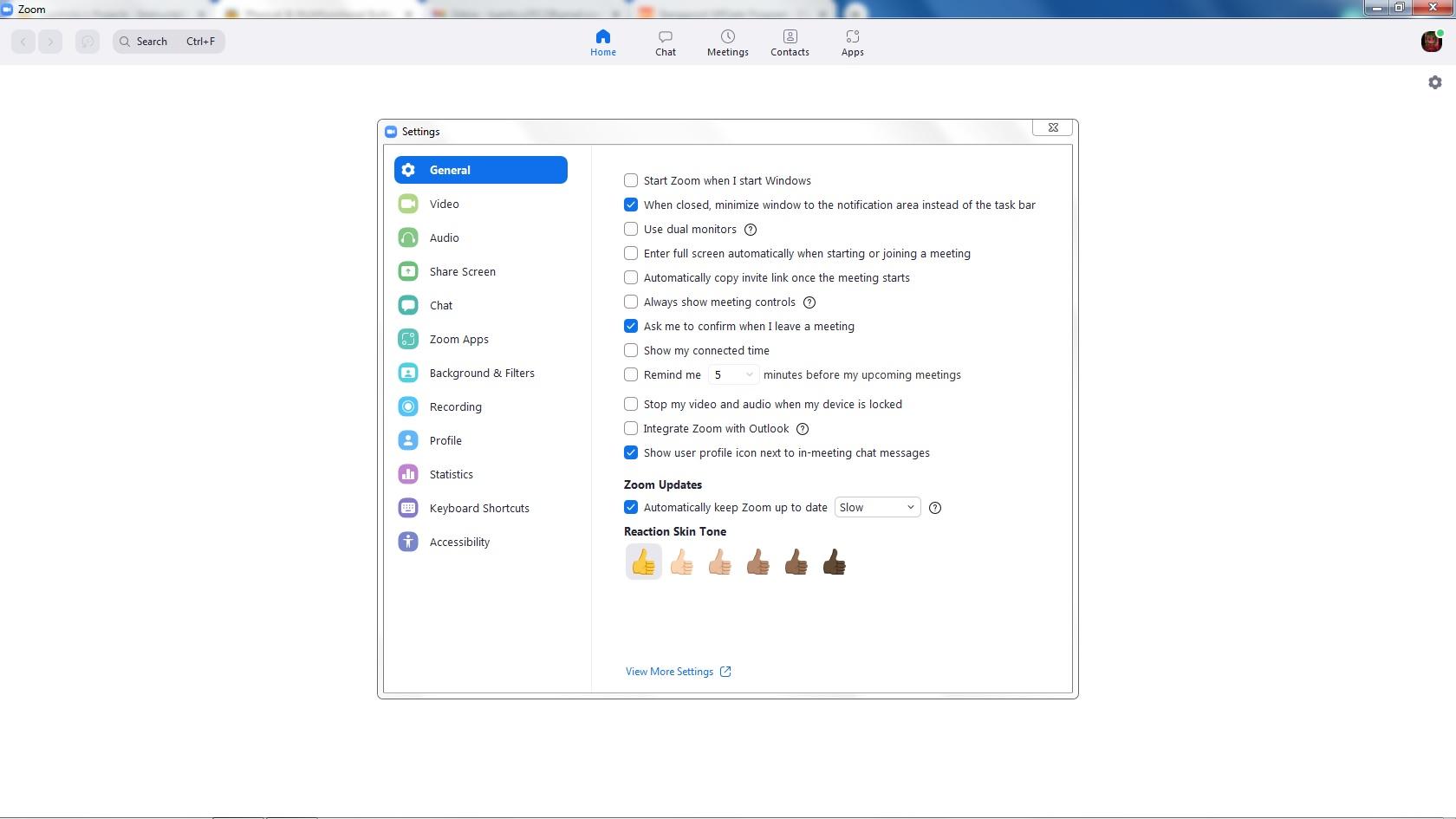This screenshot has width=1456, height=819.
Task: Open Audio settings
Action: tap(481, 237)
